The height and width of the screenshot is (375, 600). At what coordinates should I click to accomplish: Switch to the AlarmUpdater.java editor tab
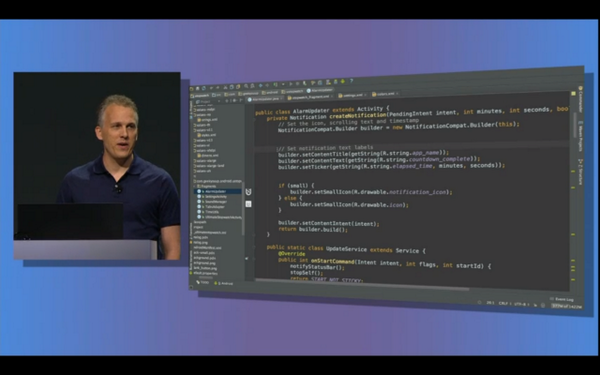266,99
